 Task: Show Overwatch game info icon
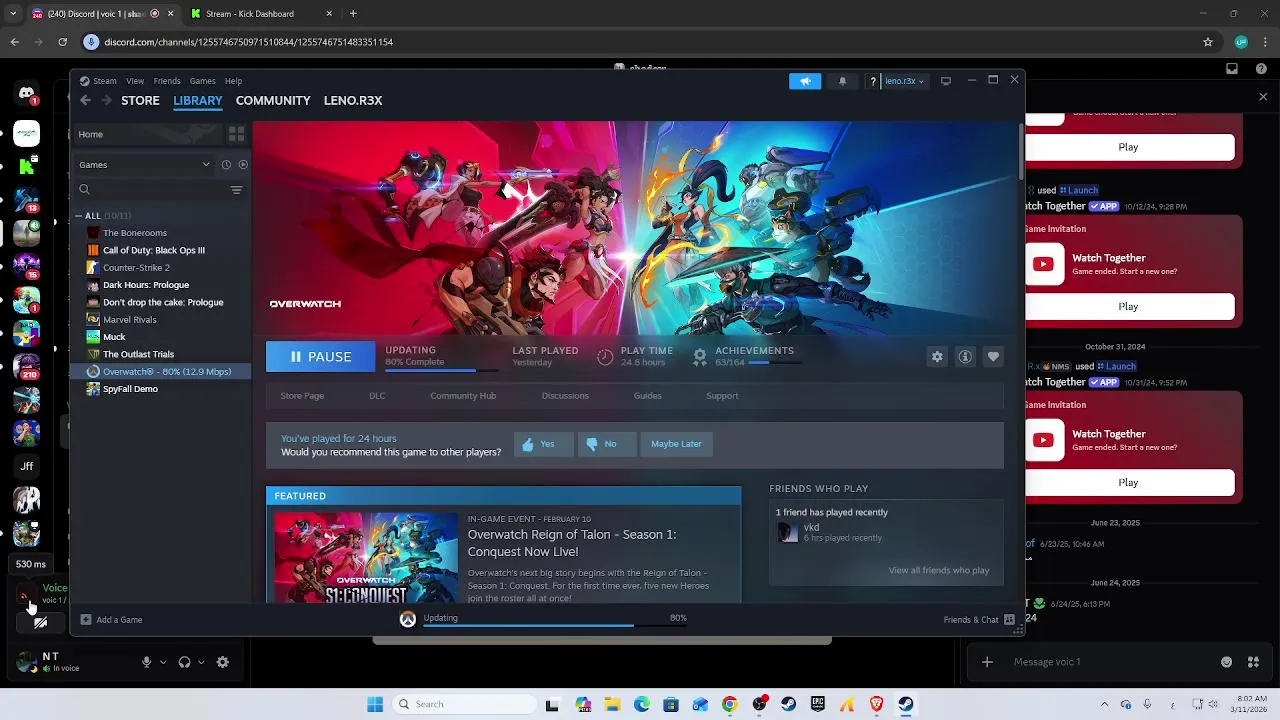(x=965, y=357)
